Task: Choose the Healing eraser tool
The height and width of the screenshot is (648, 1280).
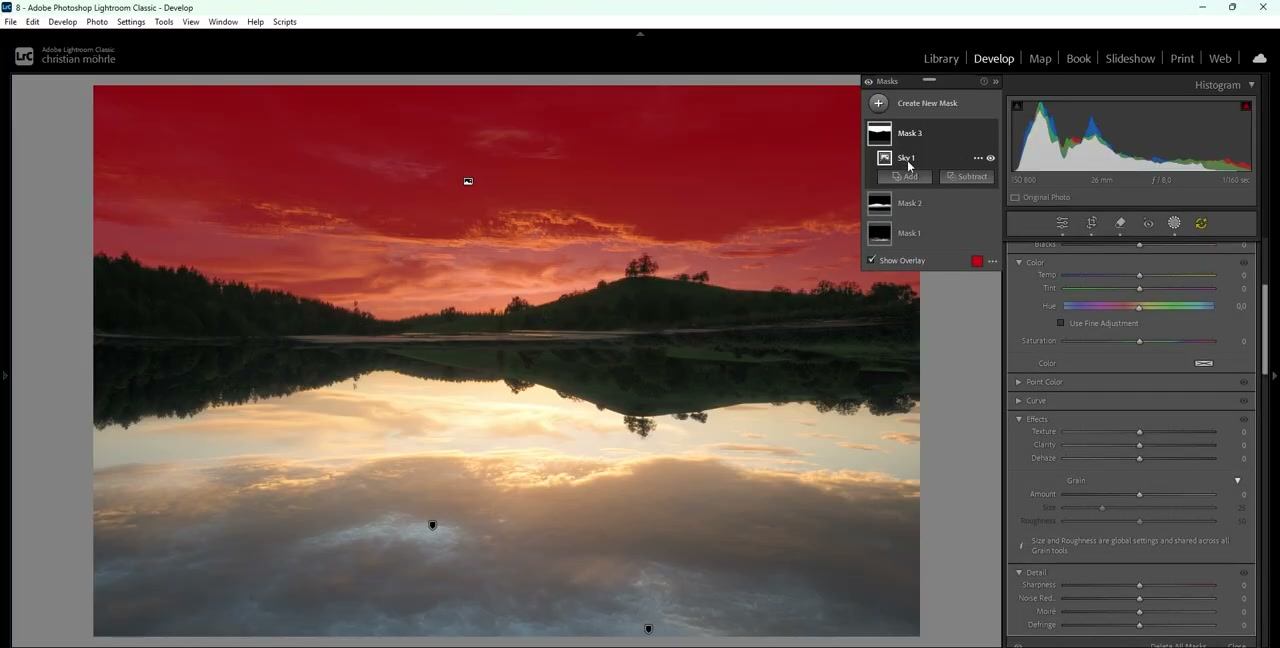Action: (x=1120, y=223)
